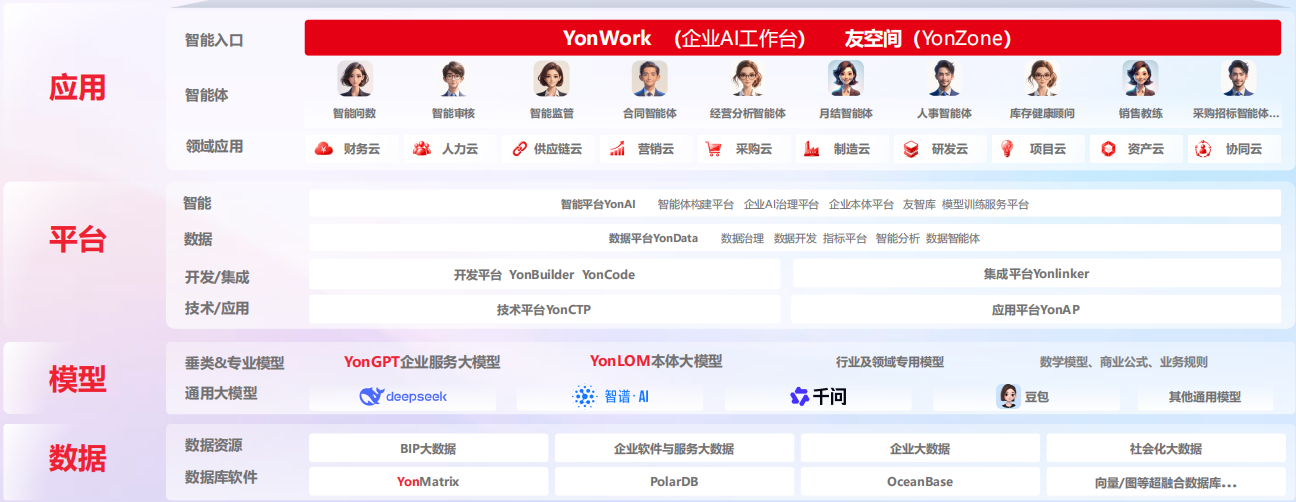This screenshot has width=1296, height=502.
Task: Click the stacked layers icon beside 研发云
Action: pos(911,149)
